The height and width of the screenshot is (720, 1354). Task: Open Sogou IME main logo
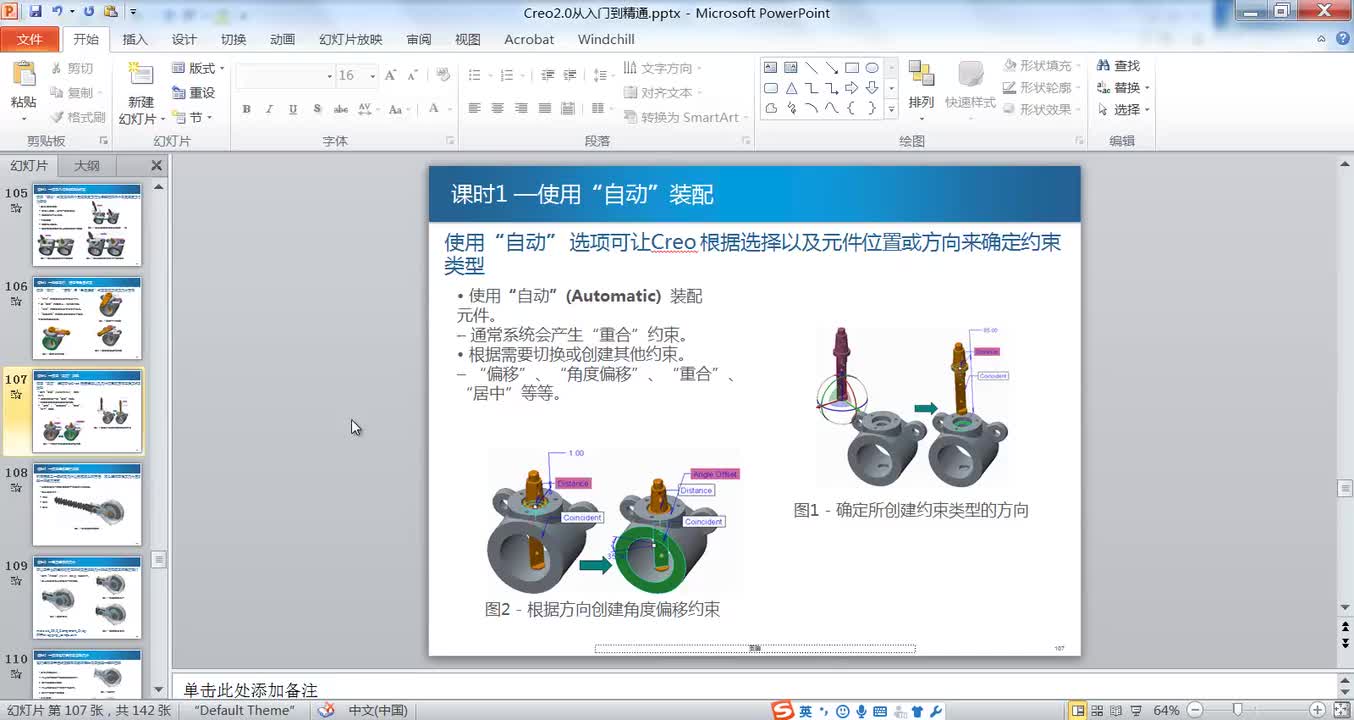[x=783, y=711]
